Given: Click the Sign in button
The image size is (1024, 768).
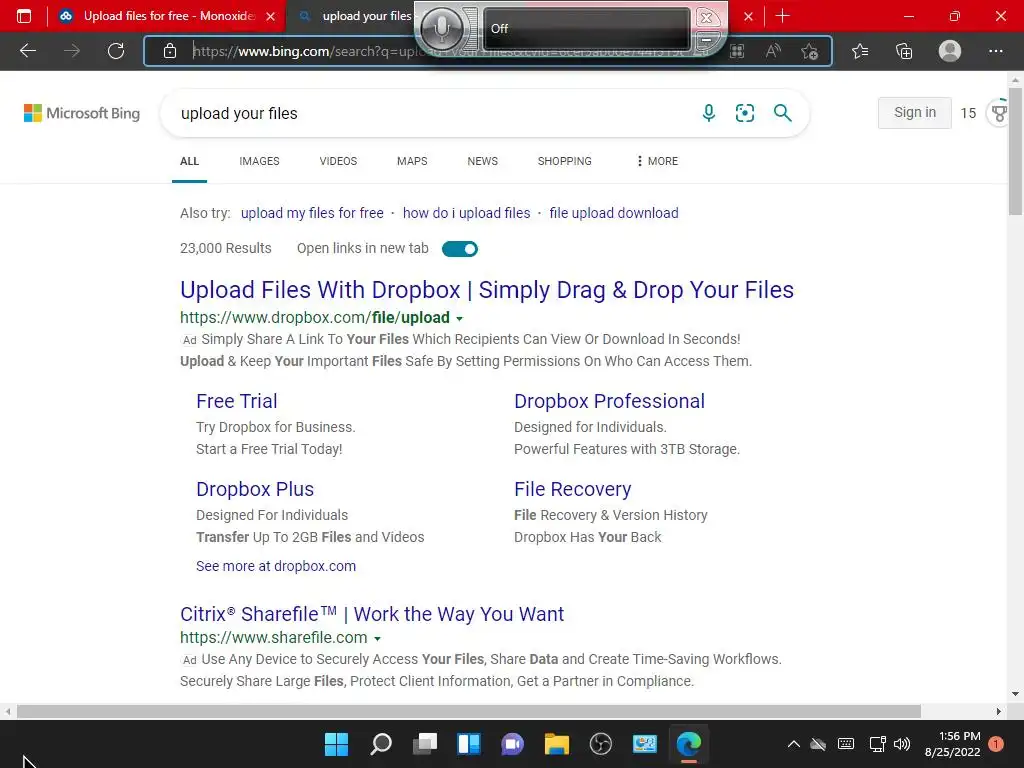Looking at the screenshot, I should coord(914,112).
